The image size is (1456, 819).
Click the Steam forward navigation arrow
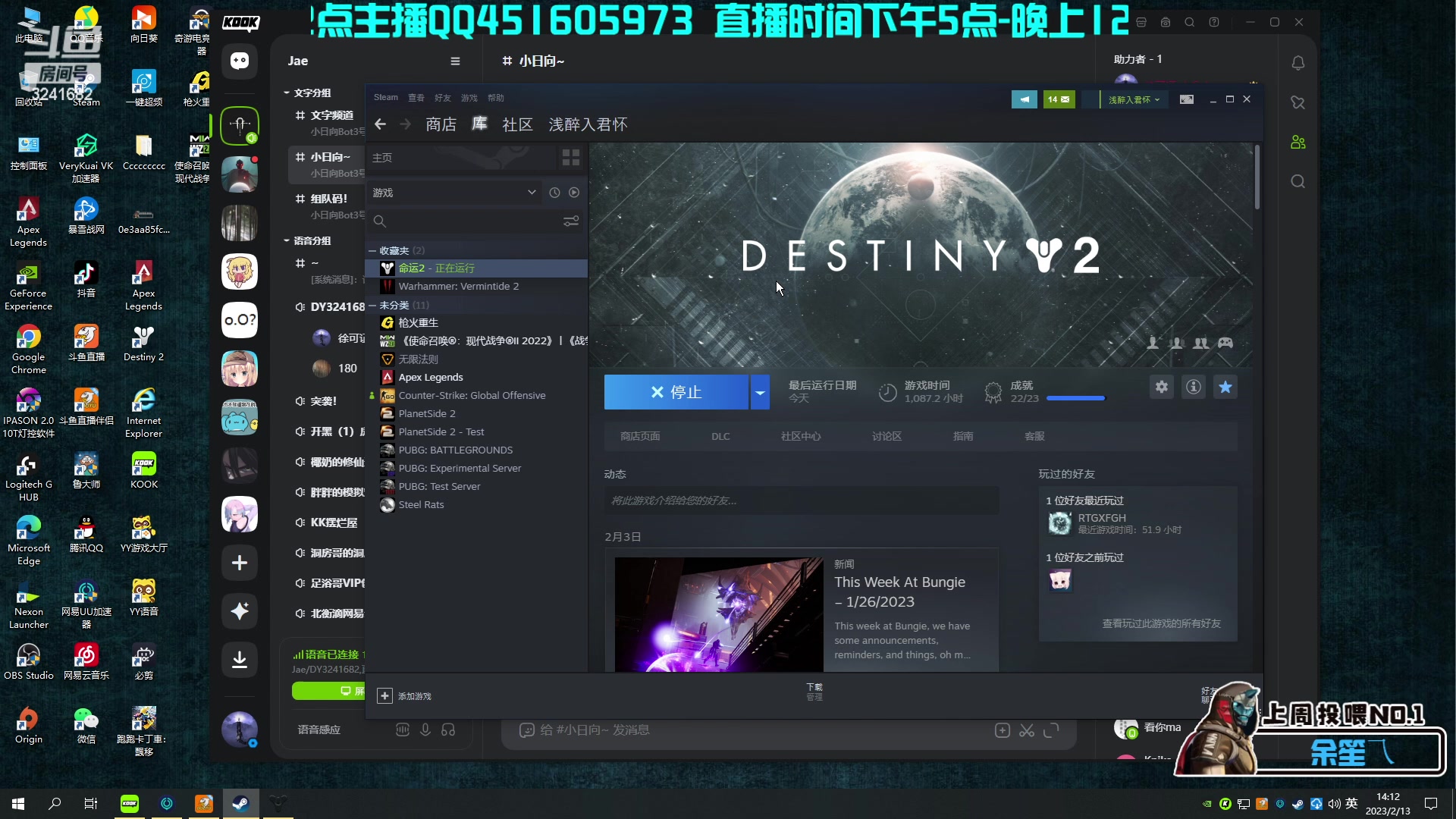click(x=406, y=124)
